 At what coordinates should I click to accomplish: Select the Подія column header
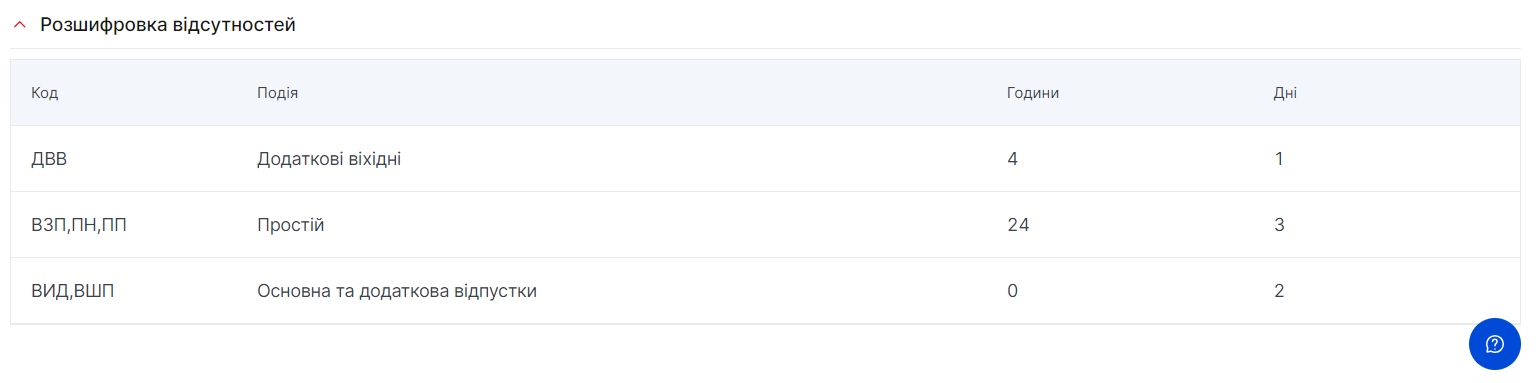coord(278,93)
